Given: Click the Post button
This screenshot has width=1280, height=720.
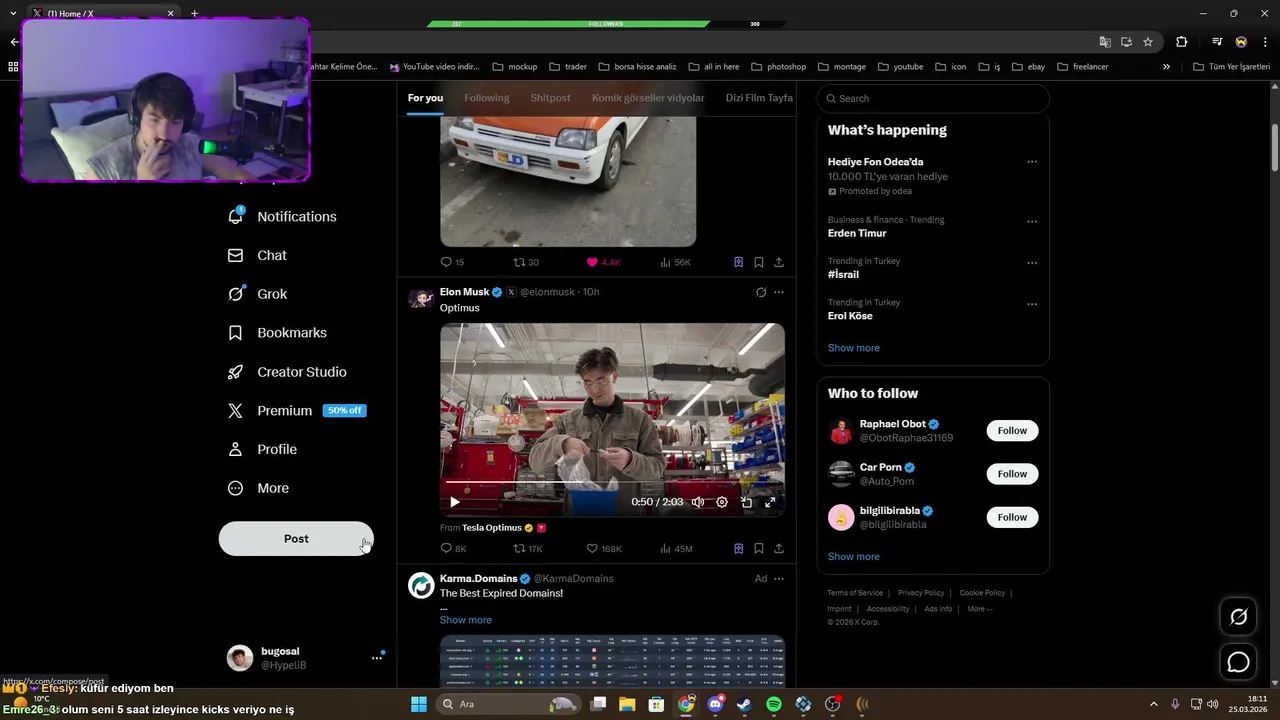Looking at the screenshot, I should point(296,539).
